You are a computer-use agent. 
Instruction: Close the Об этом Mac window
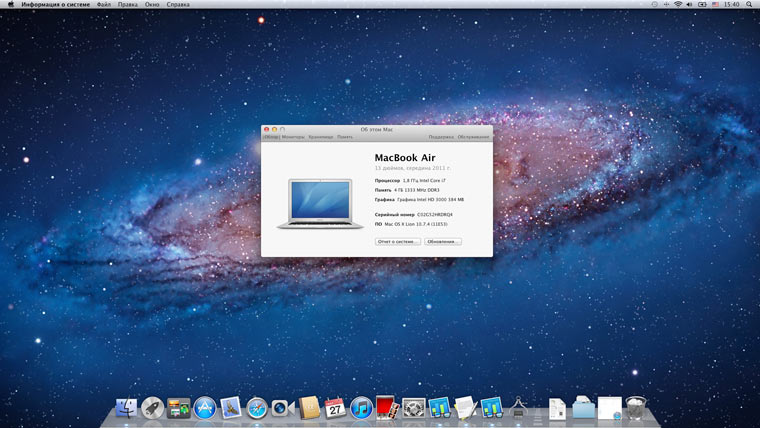(x=266, y=129)
